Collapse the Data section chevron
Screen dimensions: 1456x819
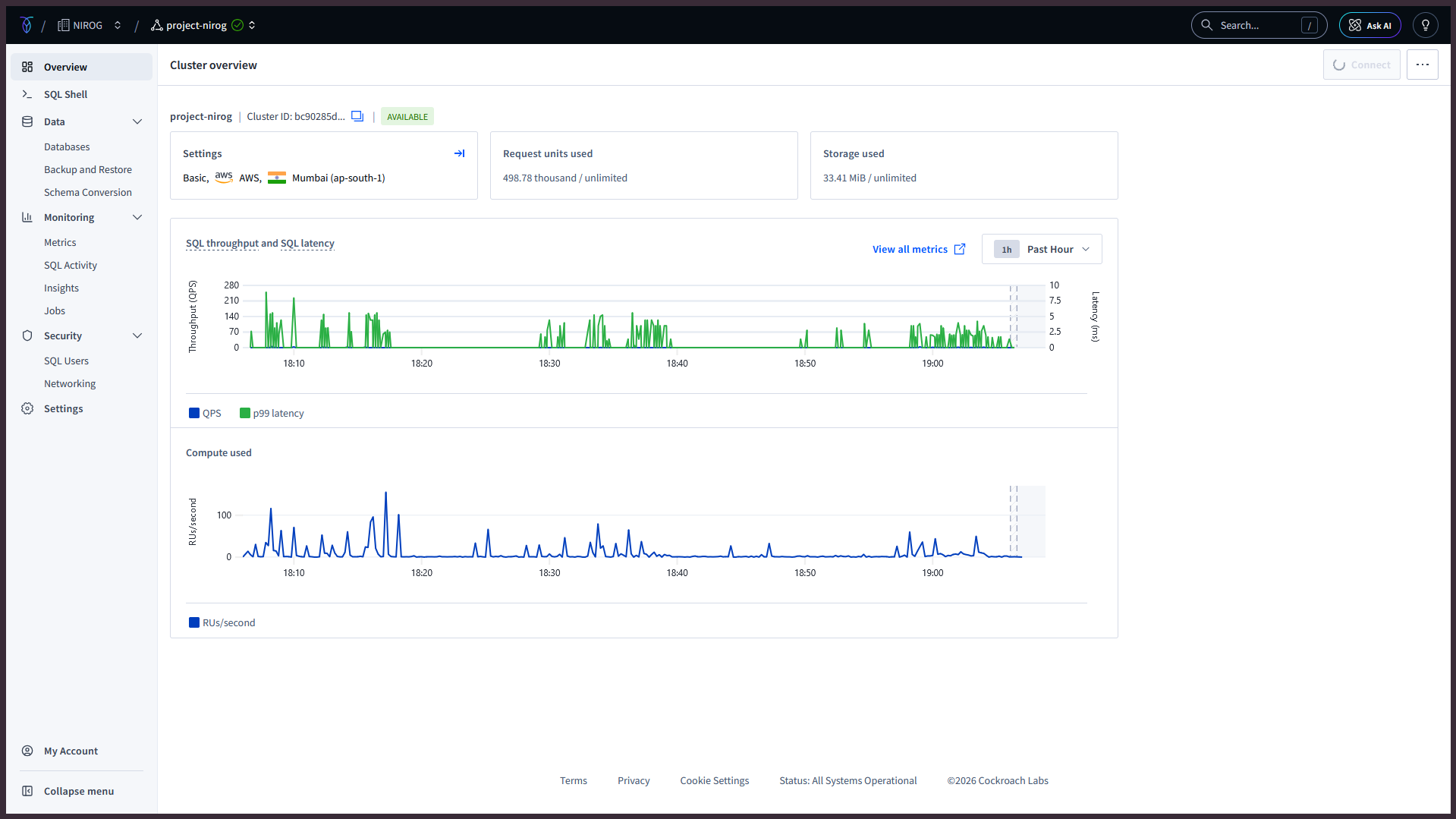[137, 121]
